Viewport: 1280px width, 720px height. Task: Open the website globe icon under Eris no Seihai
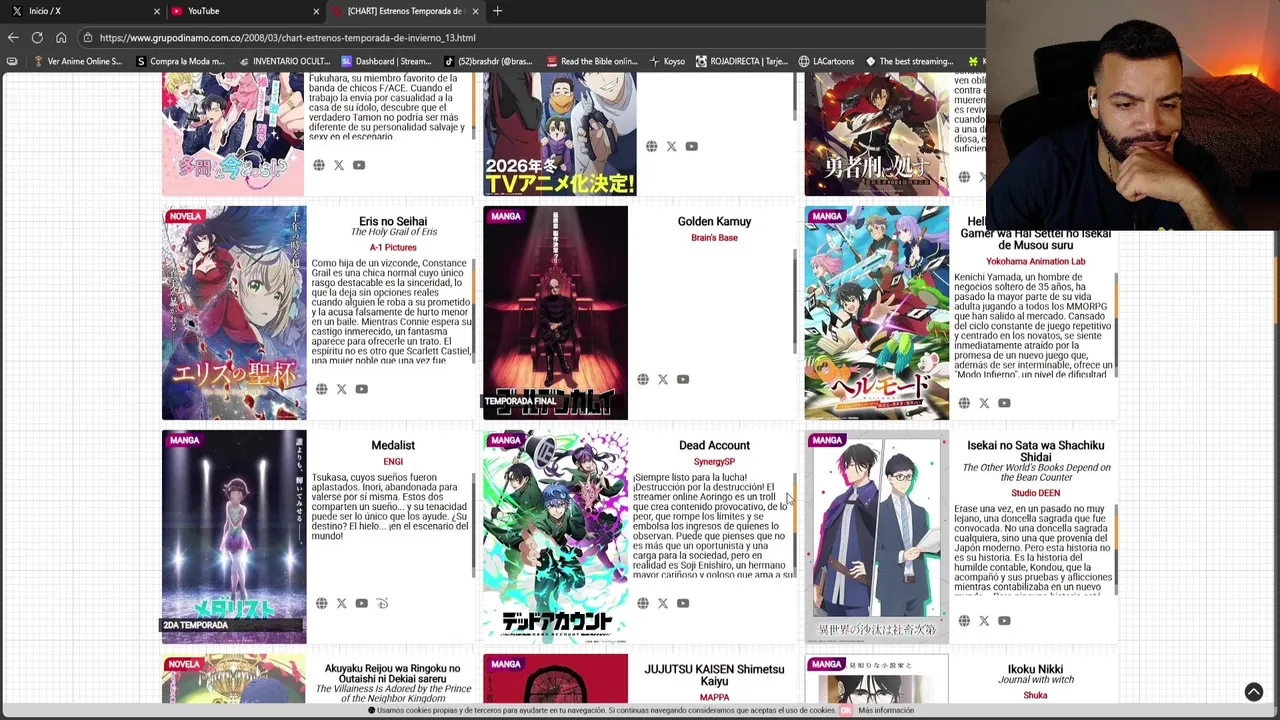[321, 389]
